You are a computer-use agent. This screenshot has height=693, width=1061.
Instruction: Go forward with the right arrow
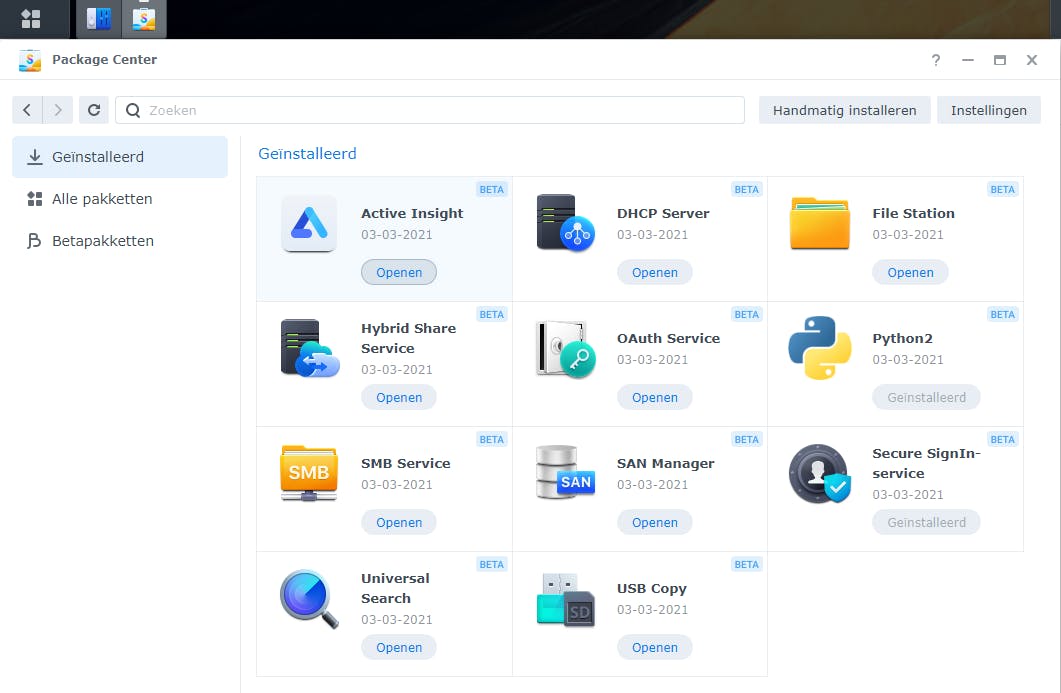[x=58, y=110]
